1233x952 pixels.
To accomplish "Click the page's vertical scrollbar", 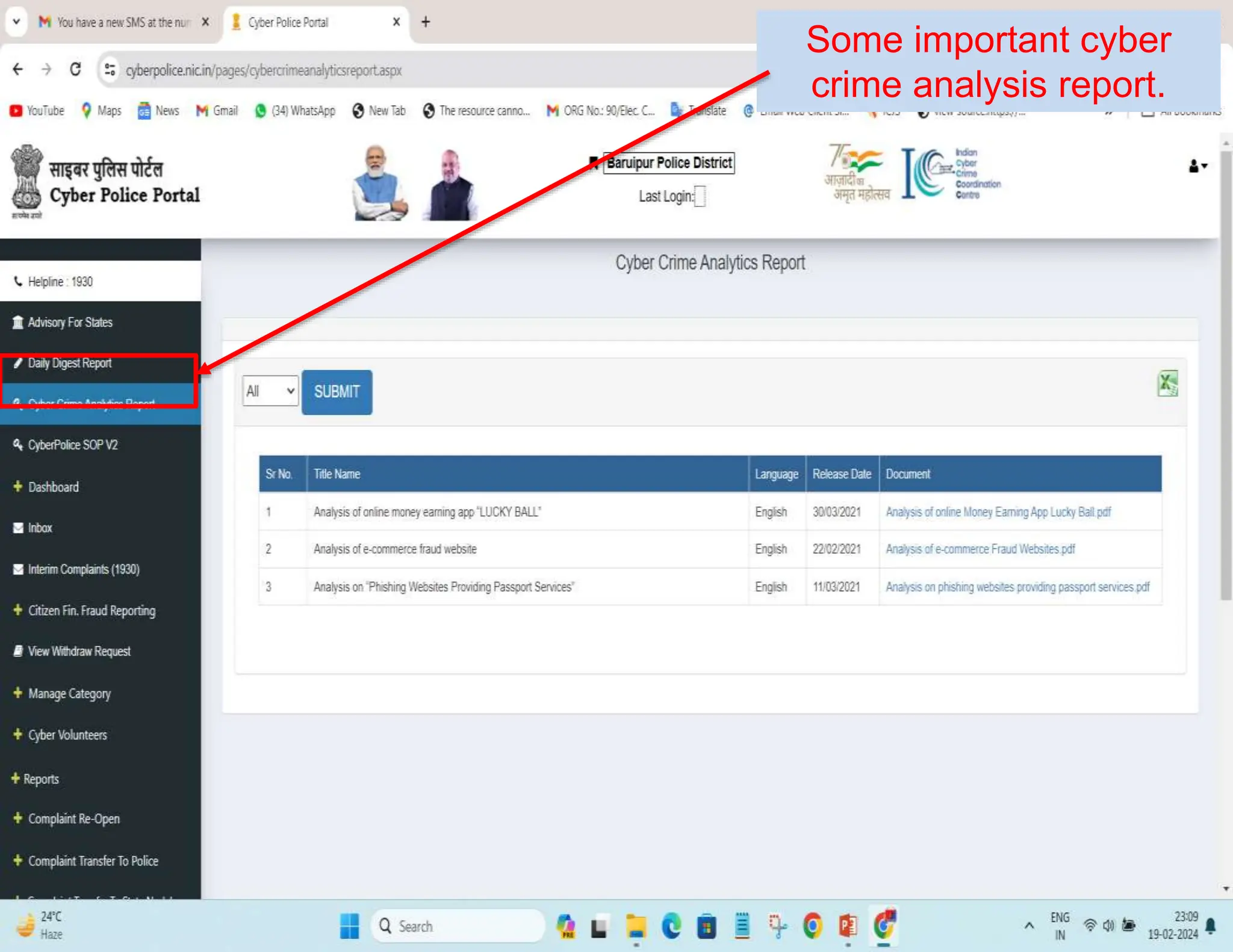I will (1226, 373).
